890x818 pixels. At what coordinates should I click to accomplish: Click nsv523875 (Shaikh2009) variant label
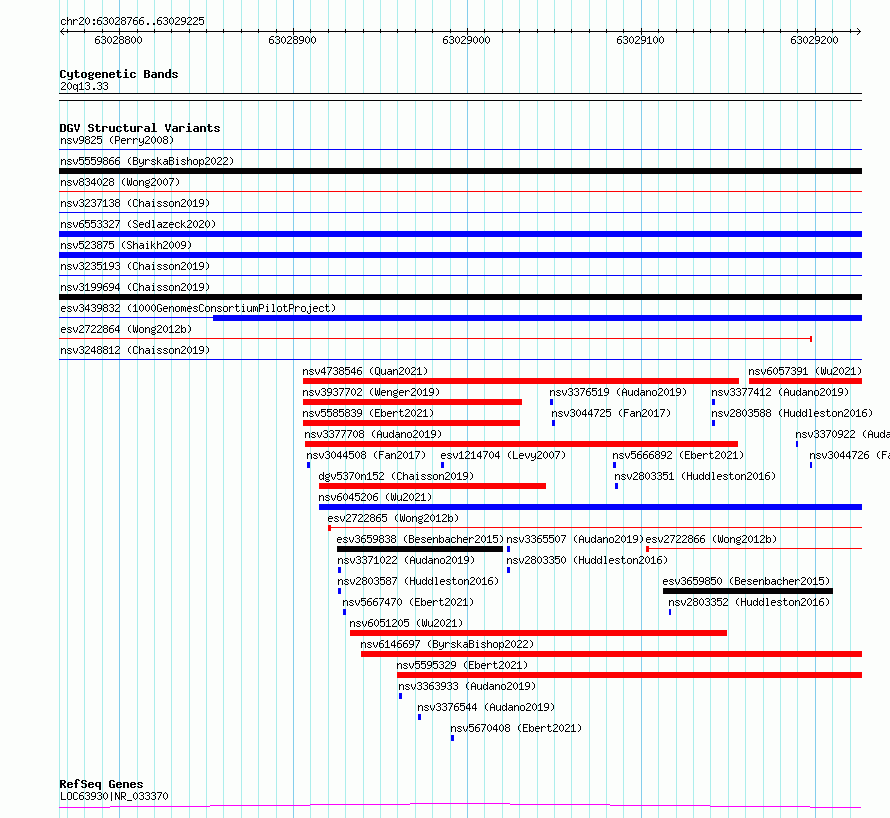126,245
